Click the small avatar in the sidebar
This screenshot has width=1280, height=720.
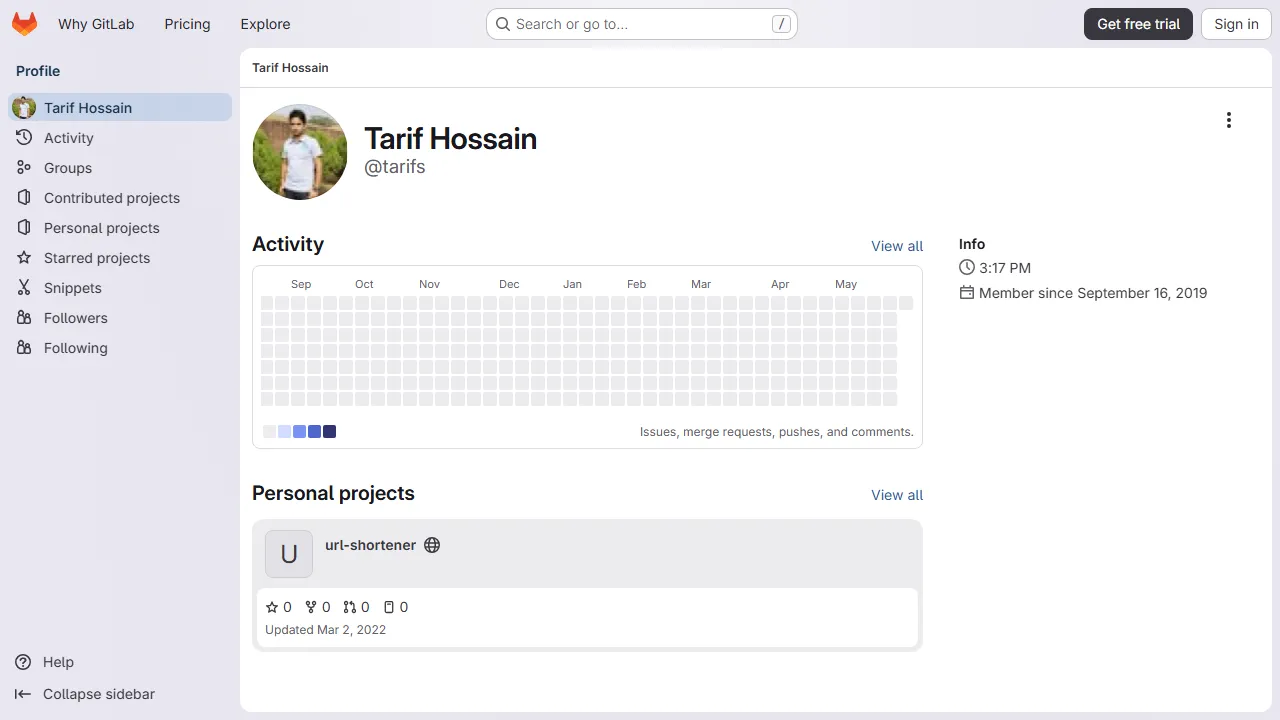click(24, 108)
